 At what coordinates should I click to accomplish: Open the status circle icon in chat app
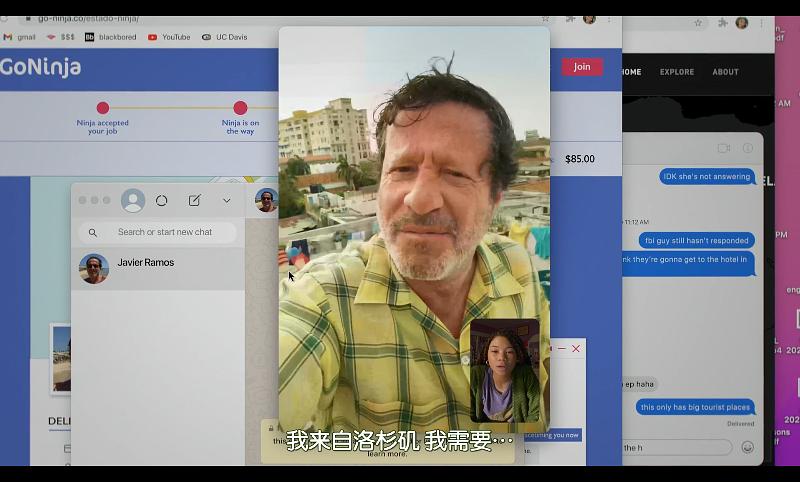click(x=162, y=201)
